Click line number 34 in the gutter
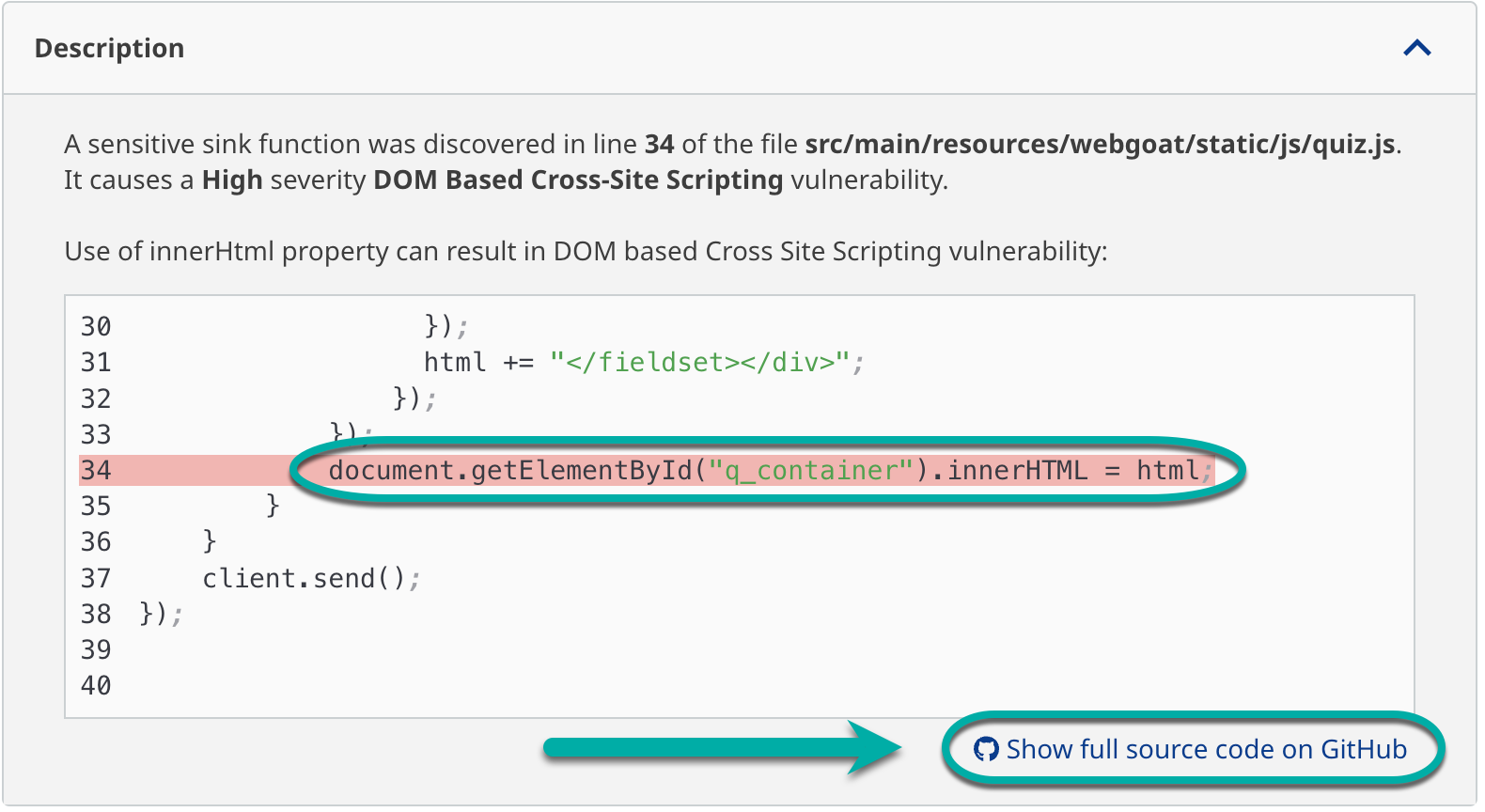This screenshot has height=812, width=1485. (x=96, y=470)
